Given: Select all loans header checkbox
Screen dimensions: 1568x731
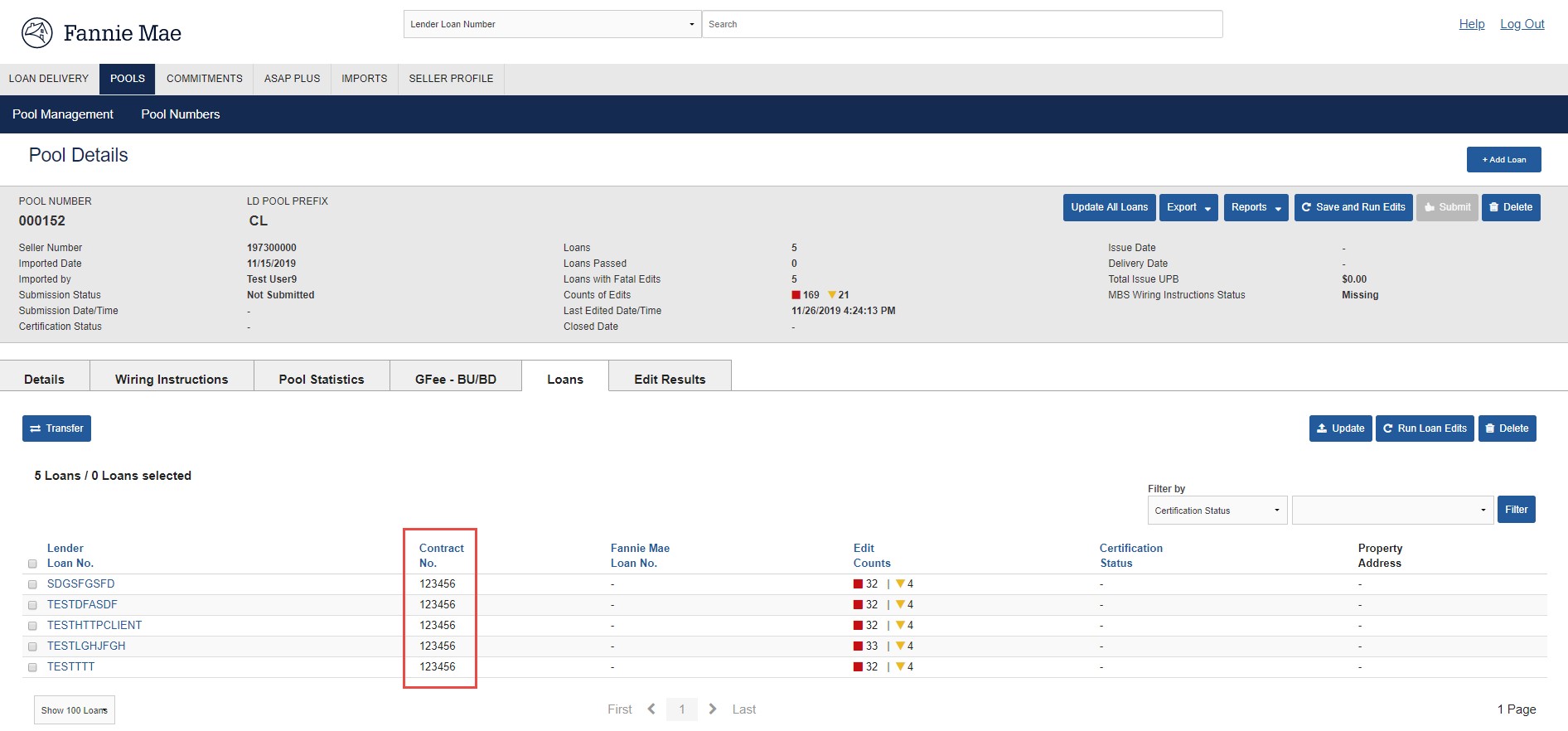Looking at the screenshot, I should (32, 564).
